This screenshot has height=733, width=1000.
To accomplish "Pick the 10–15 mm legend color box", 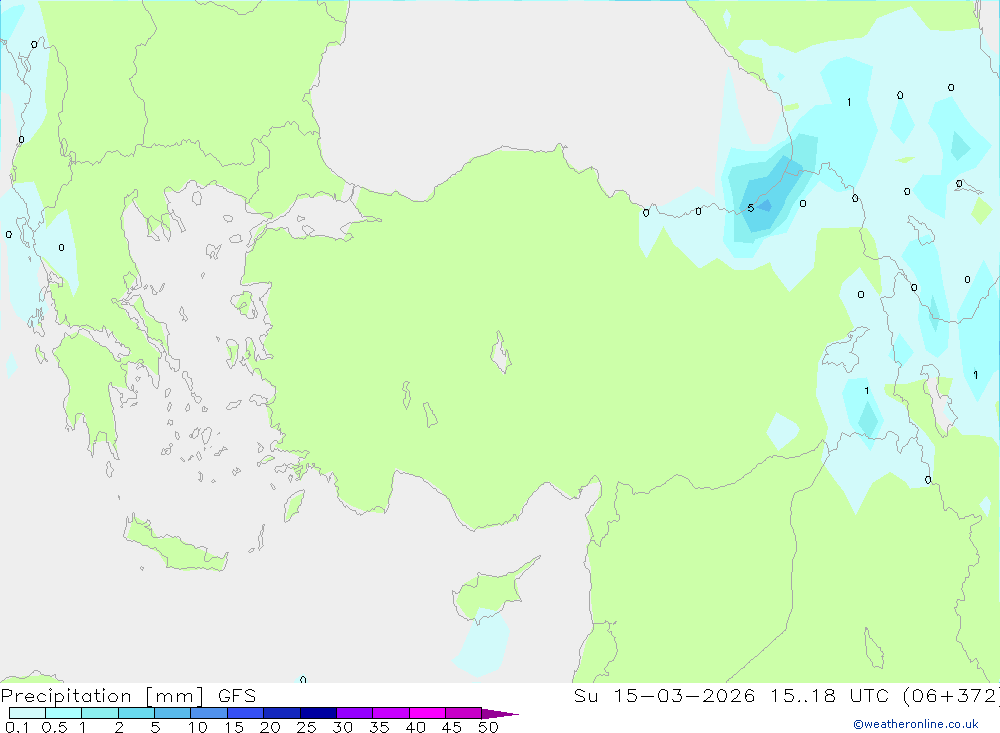I will coord(209,713).
